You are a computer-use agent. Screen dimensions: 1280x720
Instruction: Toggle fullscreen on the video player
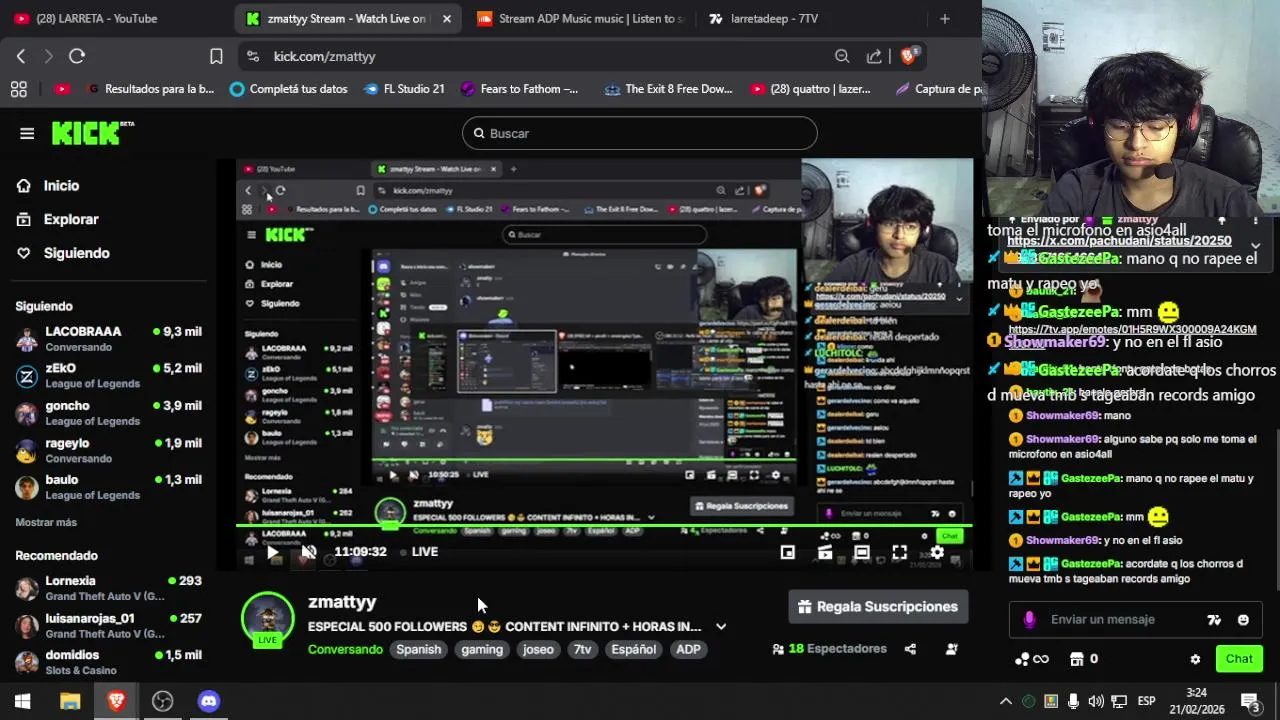tap(900, 552)
